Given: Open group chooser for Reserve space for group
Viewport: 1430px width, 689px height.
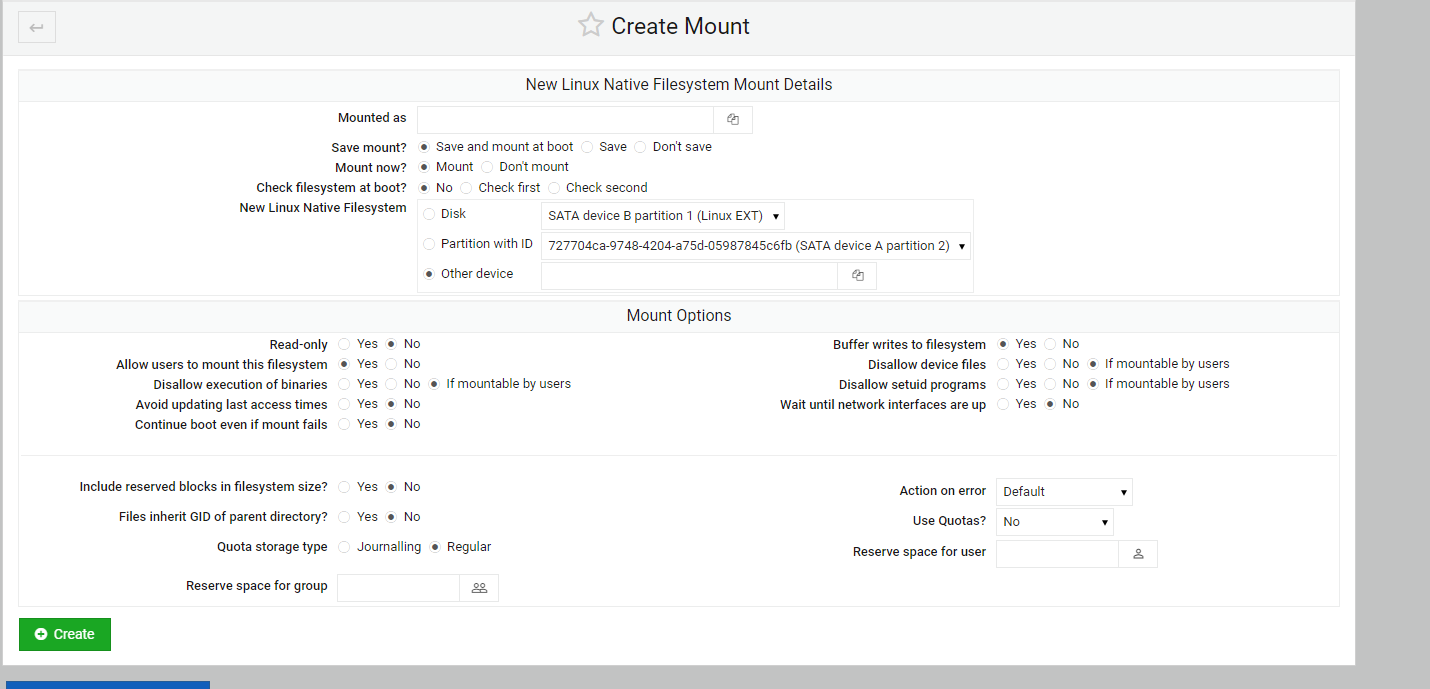Looking at the screenshot, I should 479,588.
